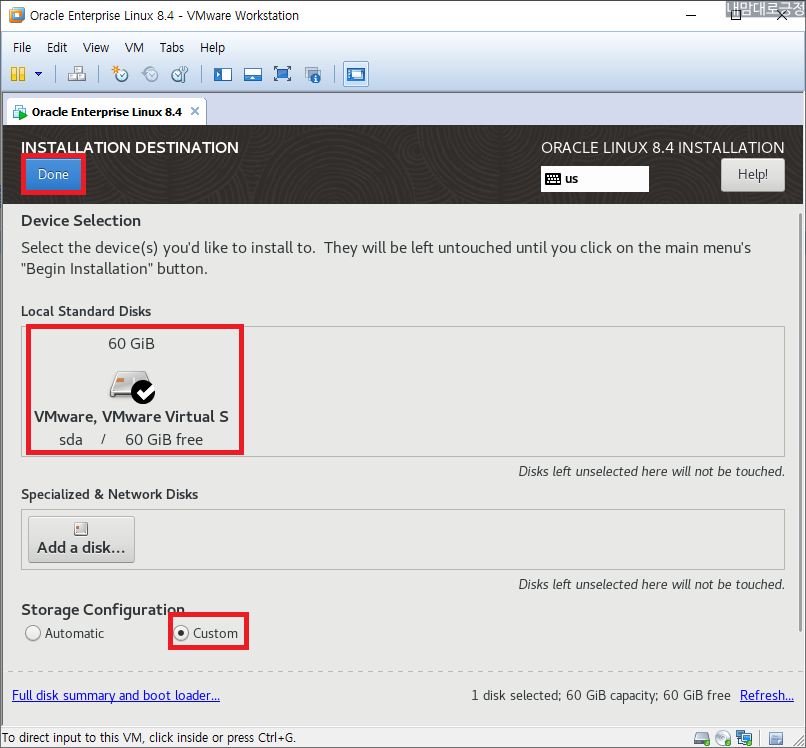Click the hard disk status bar icon
The image size is (806, 748).
(x=702, y=739)
